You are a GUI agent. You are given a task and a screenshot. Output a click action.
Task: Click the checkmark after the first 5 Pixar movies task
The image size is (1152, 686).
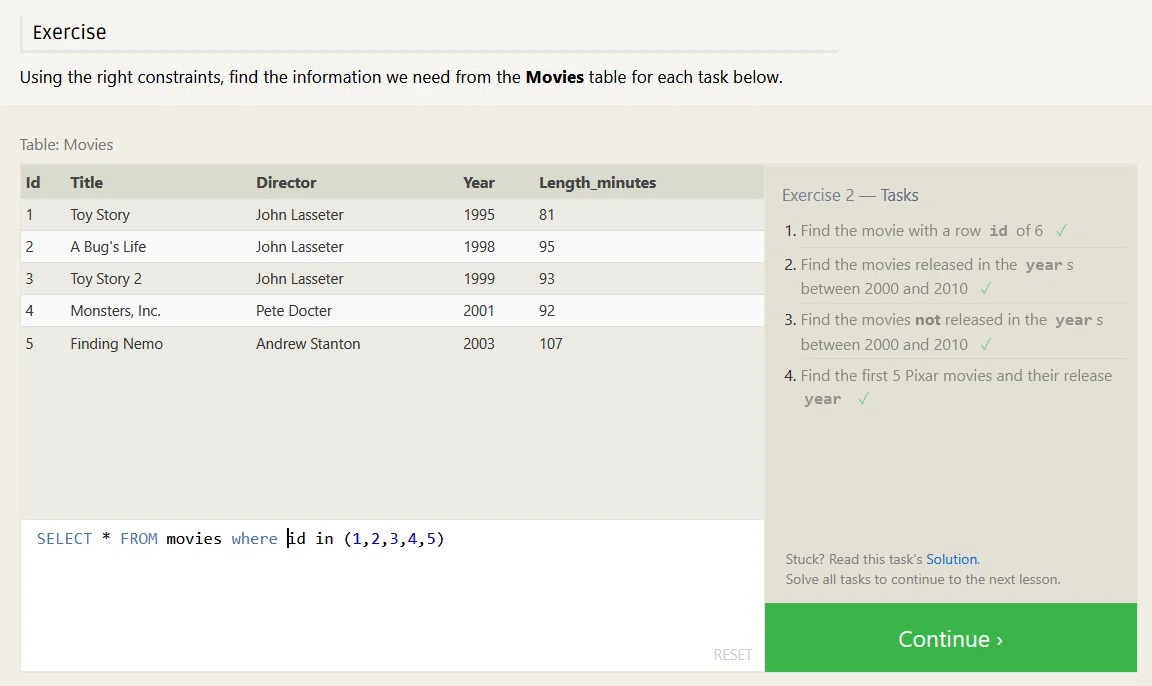coord(863,399)
